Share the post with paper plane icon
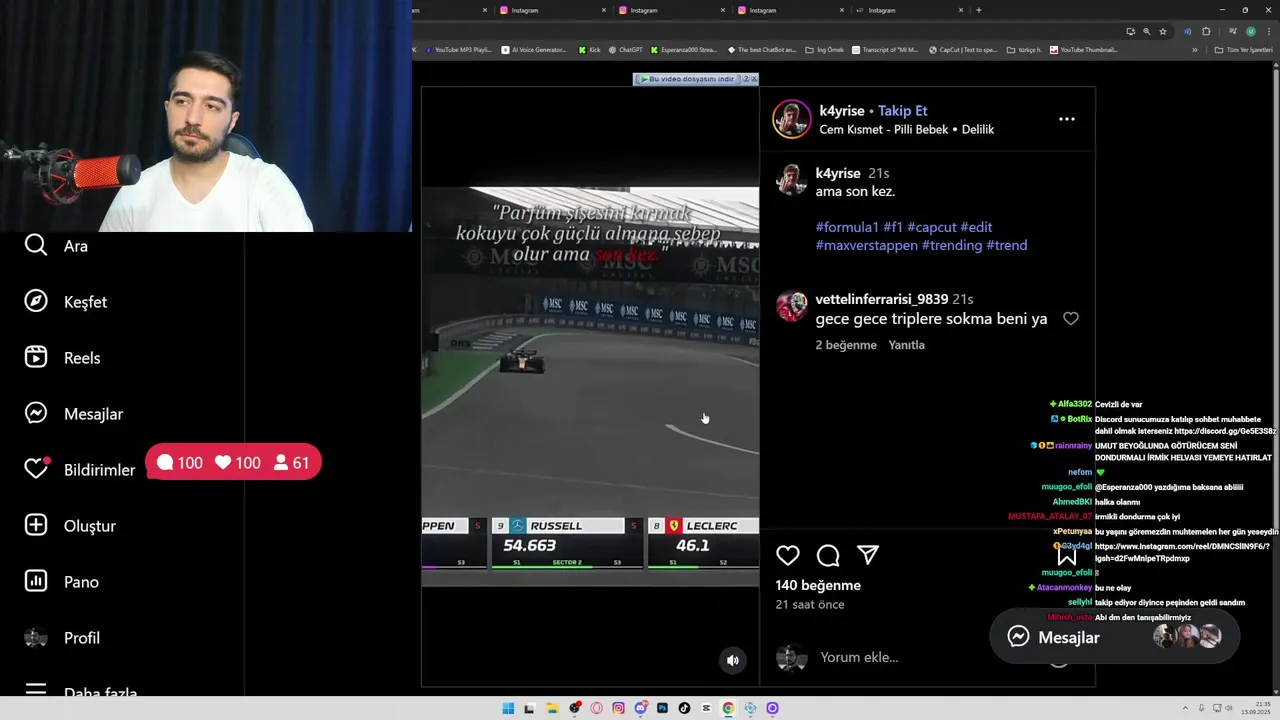The width and height of the screenshot is (1280, 720). [x=868, y=555]
